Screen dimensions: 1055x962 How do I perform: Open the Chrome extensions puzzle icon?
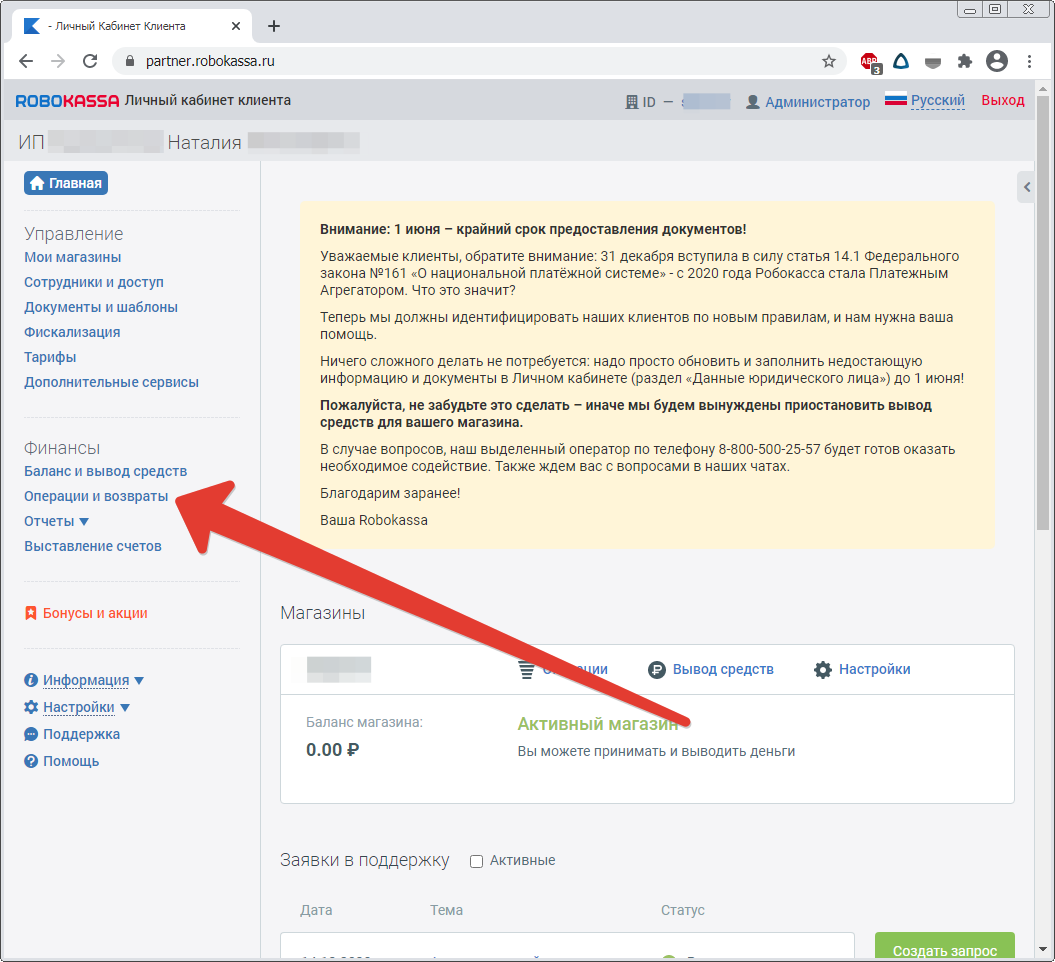964,61
